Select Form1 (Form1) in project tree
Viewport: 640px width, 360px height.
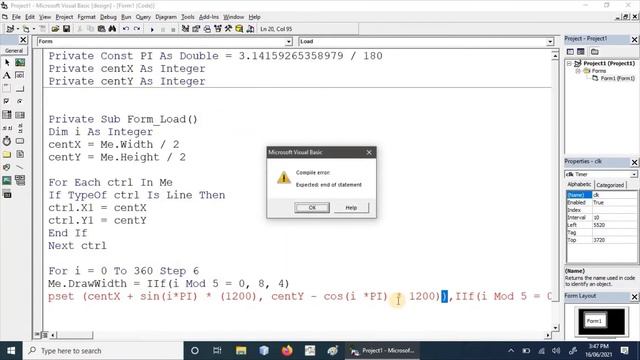618,78
